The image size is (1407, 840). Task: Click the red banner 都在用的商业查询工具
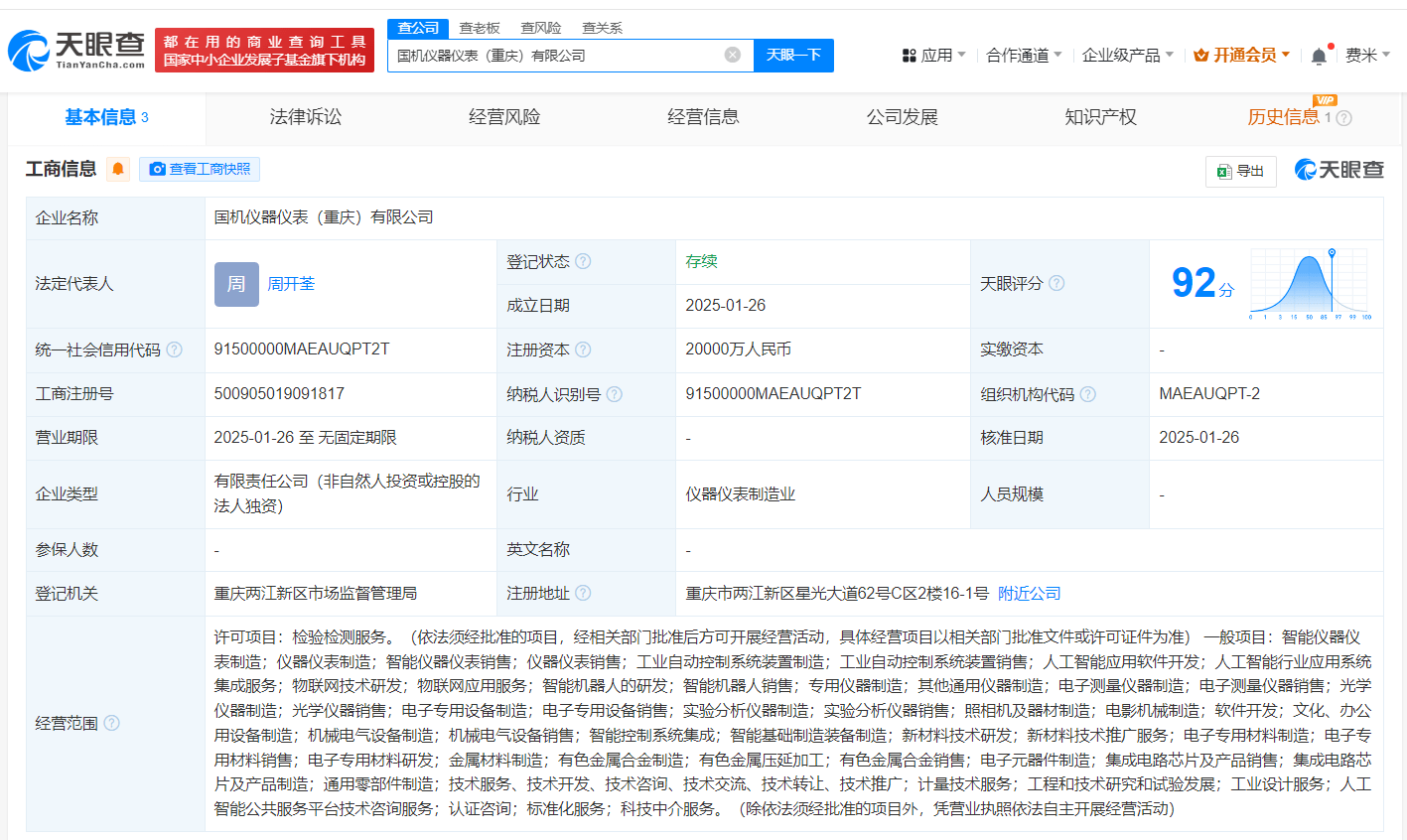coord(265,50)
